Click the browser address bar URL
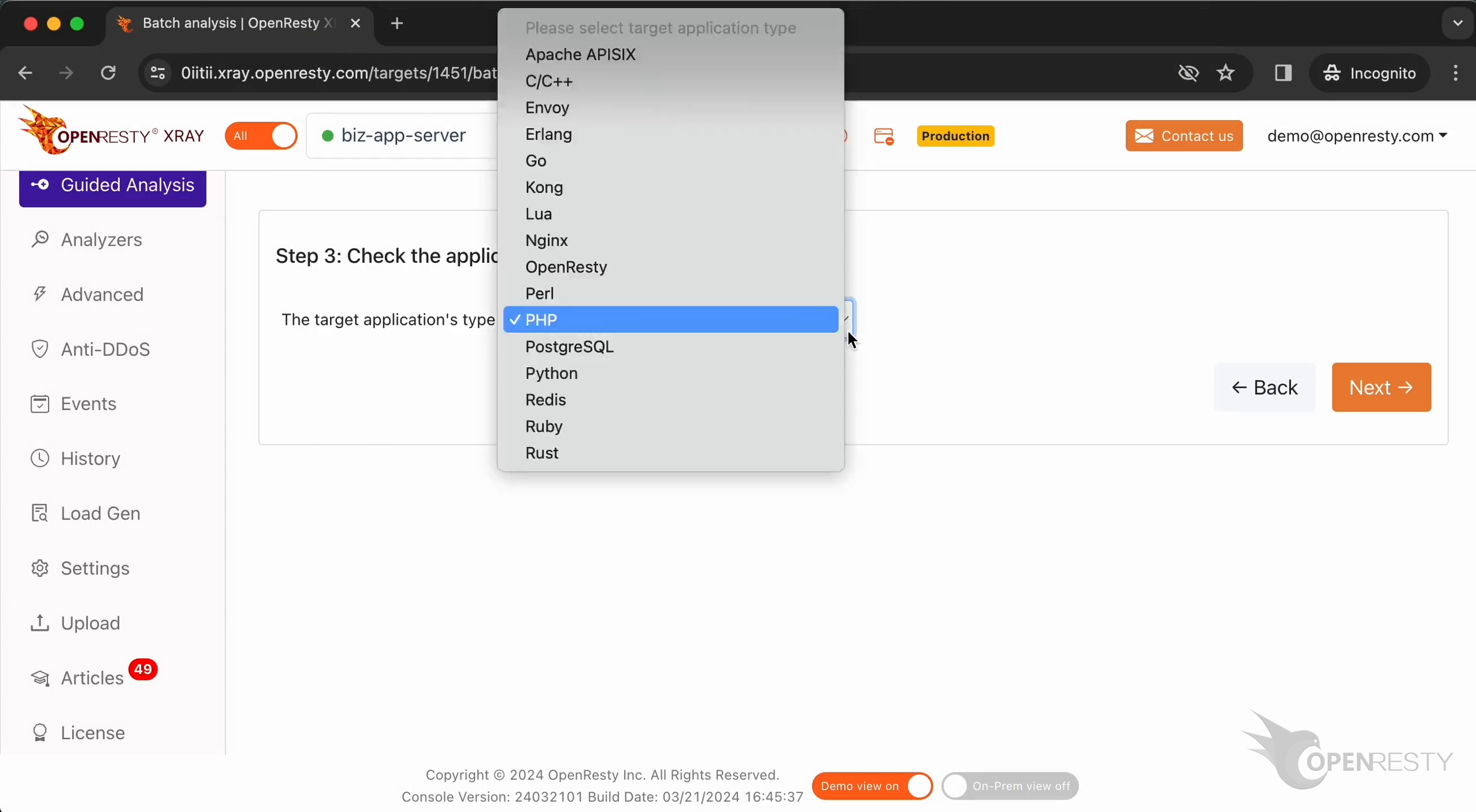This screenshot has width=1476, height=812. click(x=339, y=73)
